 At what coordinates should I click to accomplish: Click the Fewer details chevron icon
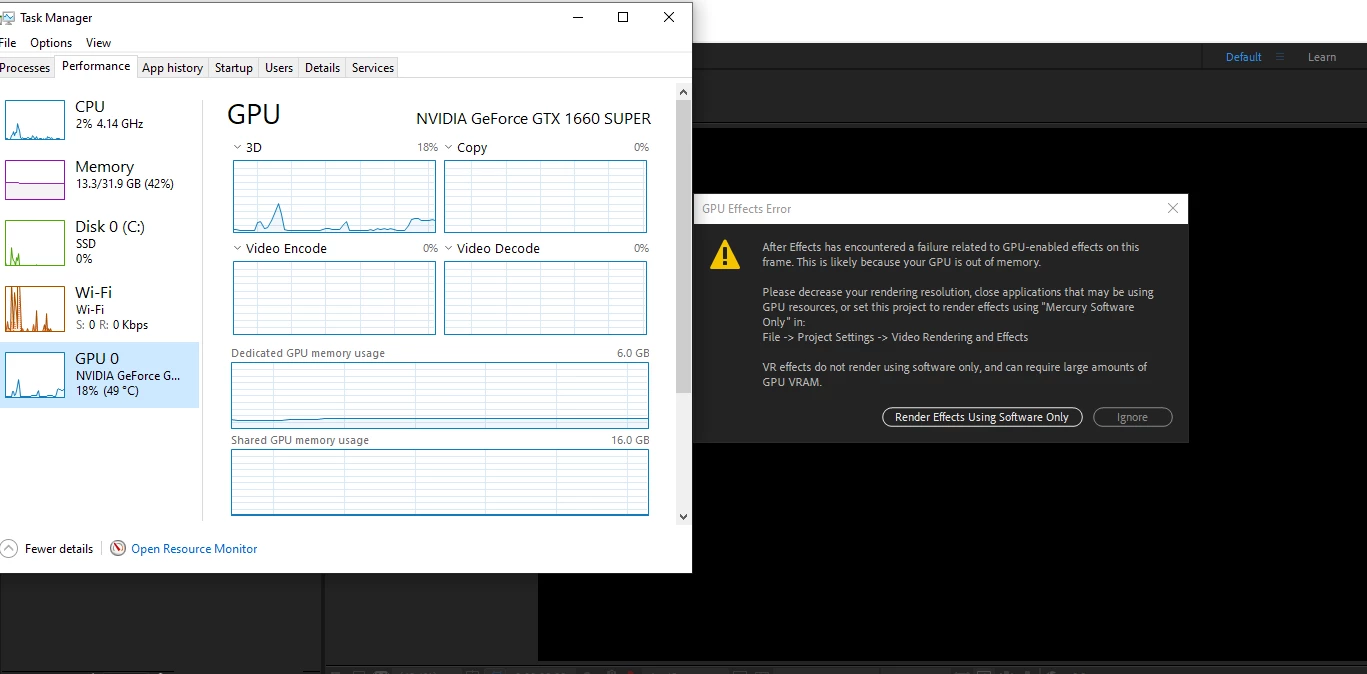(x=9, y=548)
